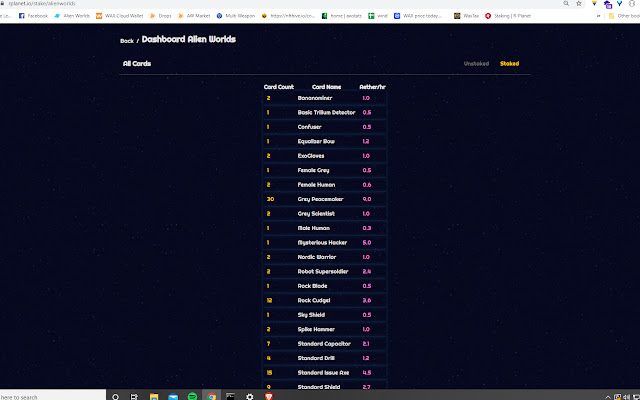Viewport: 640px width, 400px height.
Task: Switch to the Staked tab
Action: pos(509,64)
